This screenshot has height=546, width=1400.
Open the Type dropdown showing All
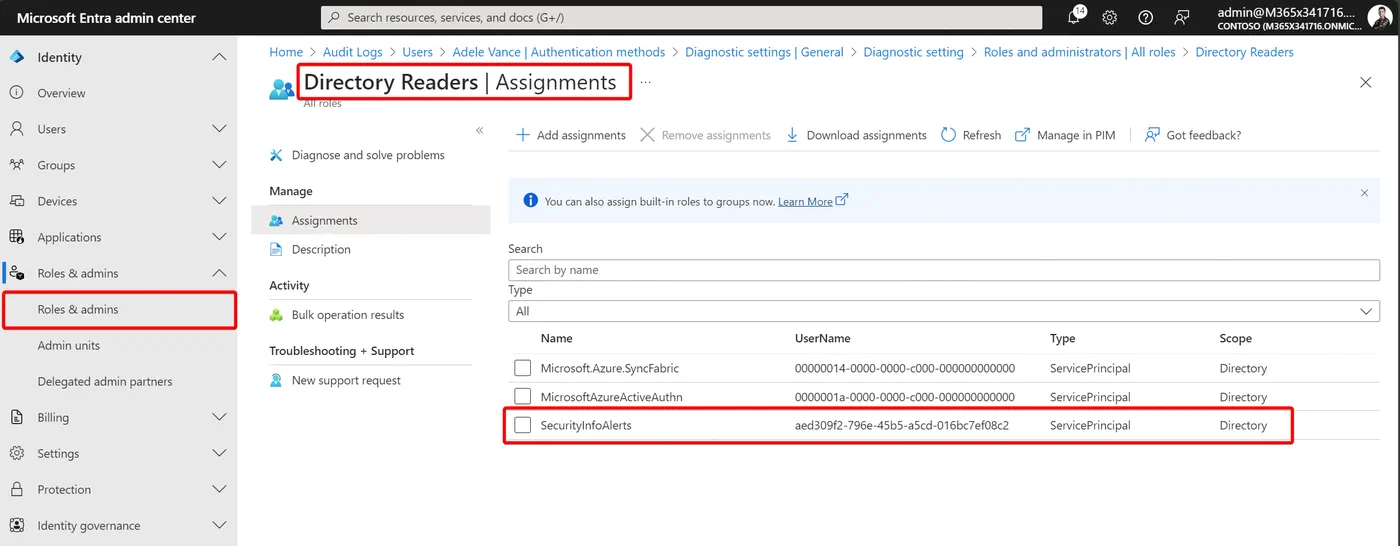(944, 311)
